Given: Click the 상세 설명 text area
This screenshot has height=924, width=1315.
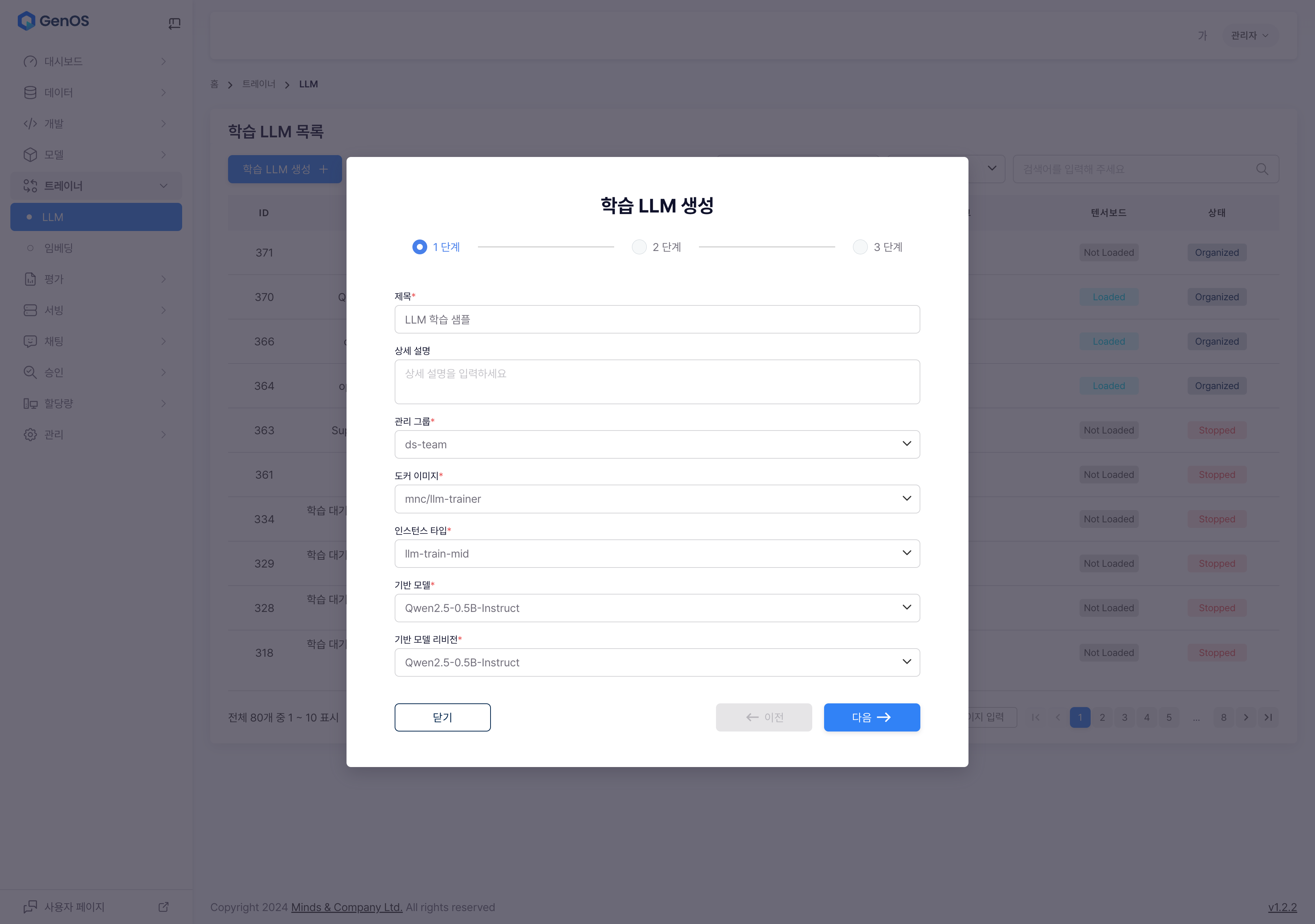Looking at the screenshot, I should (657, 382).
